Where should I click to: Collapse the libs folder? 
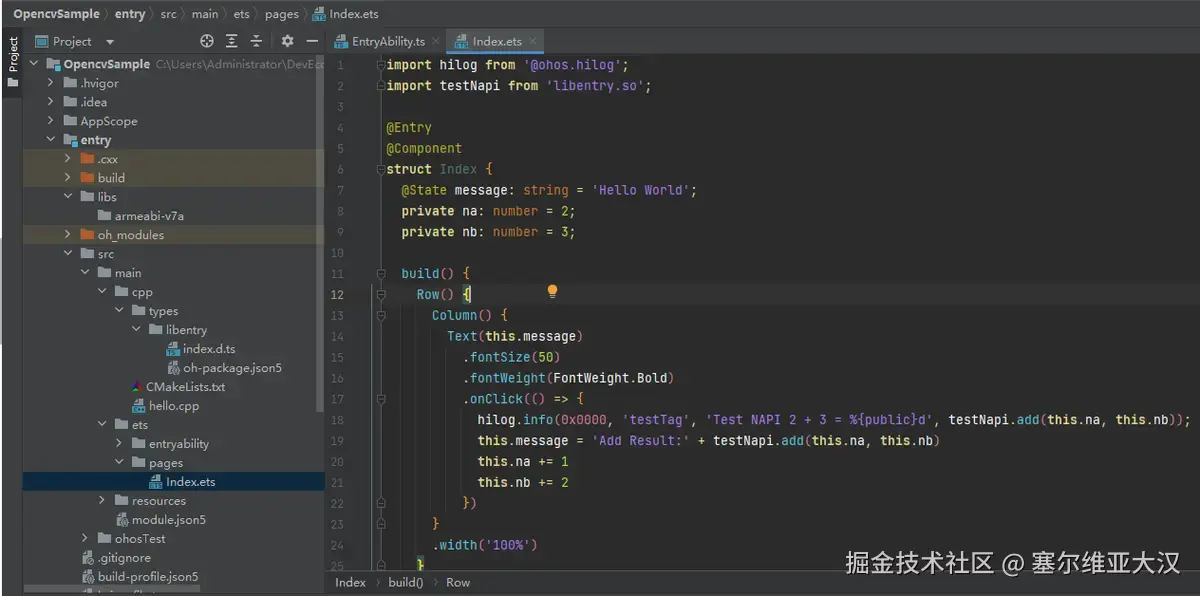[68, 197]
